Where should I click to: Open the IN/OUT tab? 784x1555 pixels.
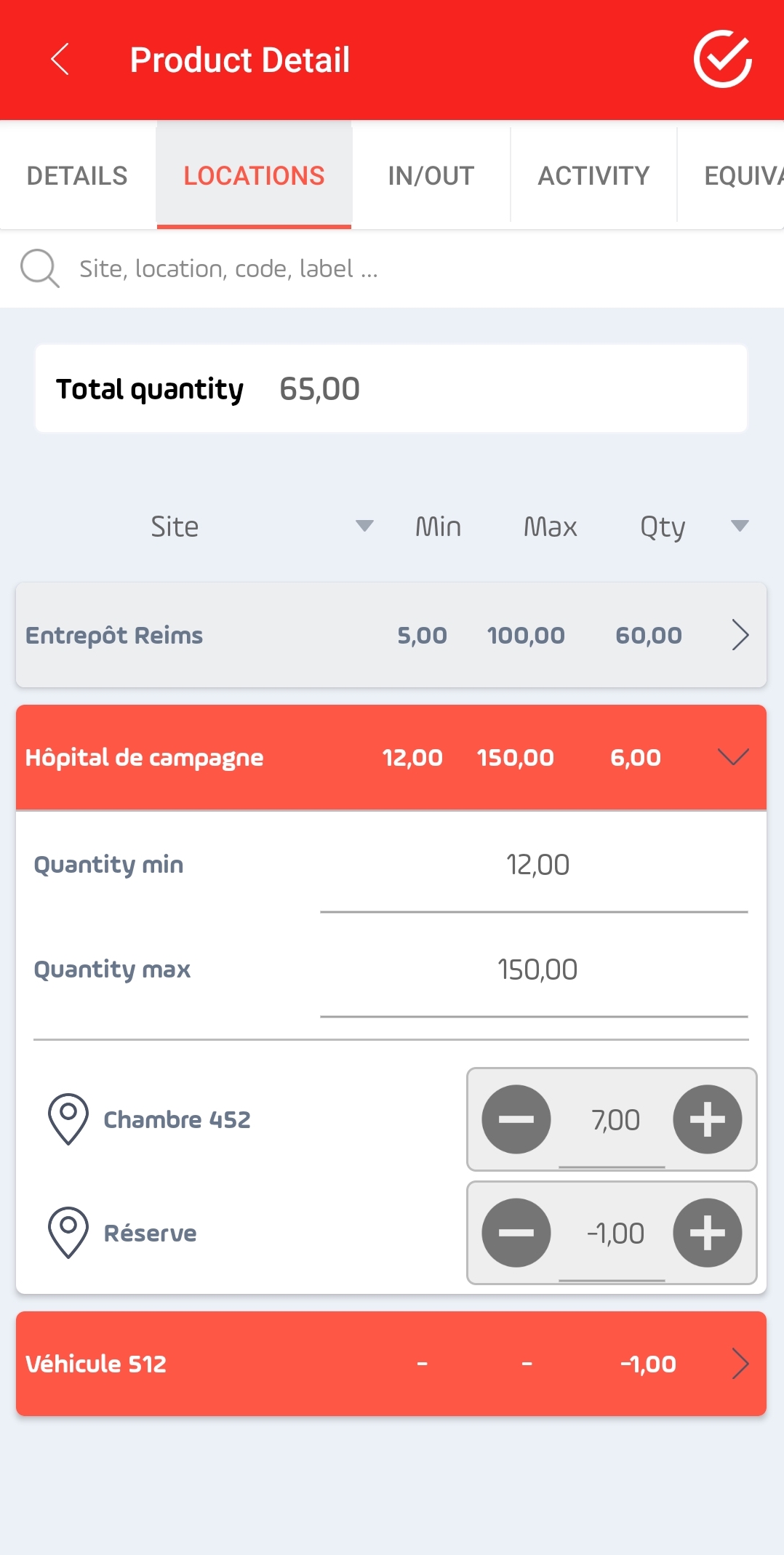(x=431, y=175)
